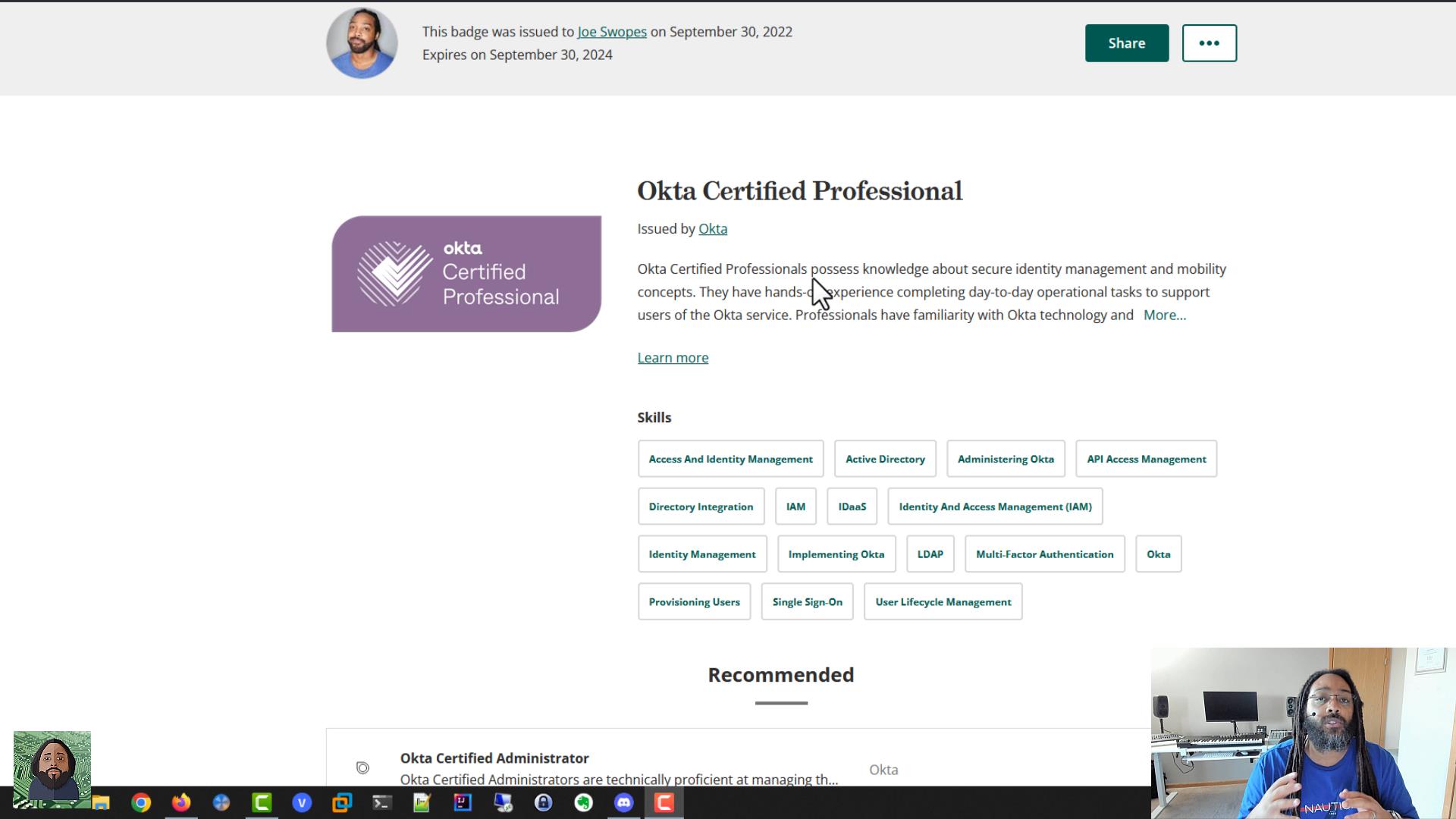Launch VMware Workstation from the taskbar
Viewport: 1456px width, 819px height.
pyautogui.click(x=342, y=802)
